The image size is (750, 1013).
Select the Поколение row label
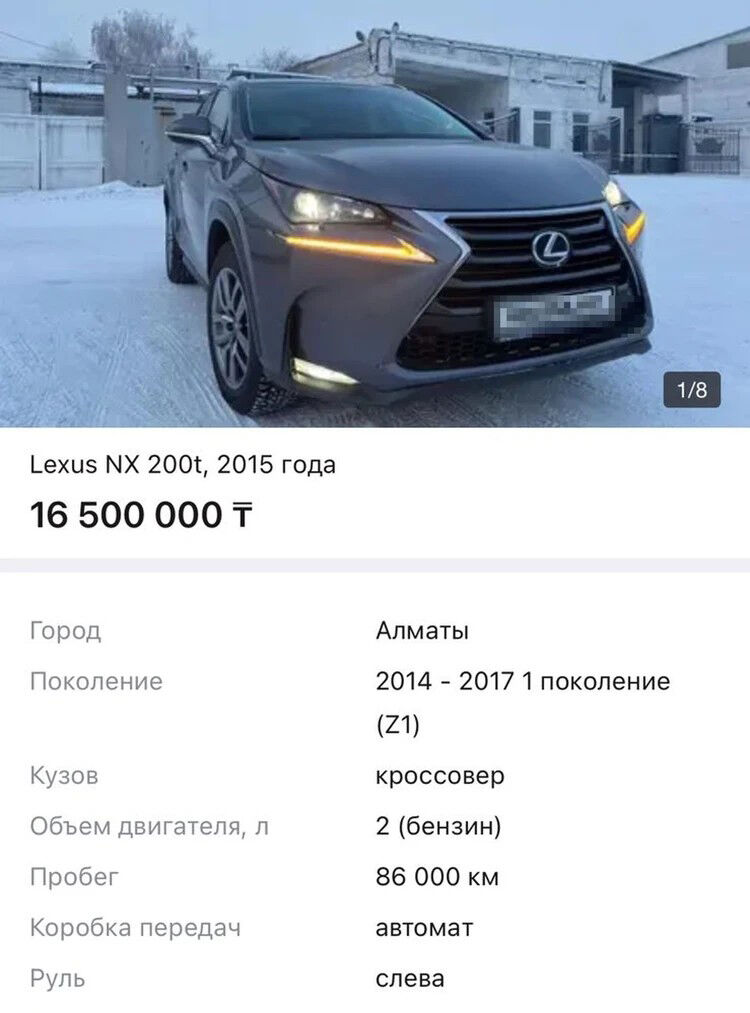pyautogui.click(x=96, y=681)
